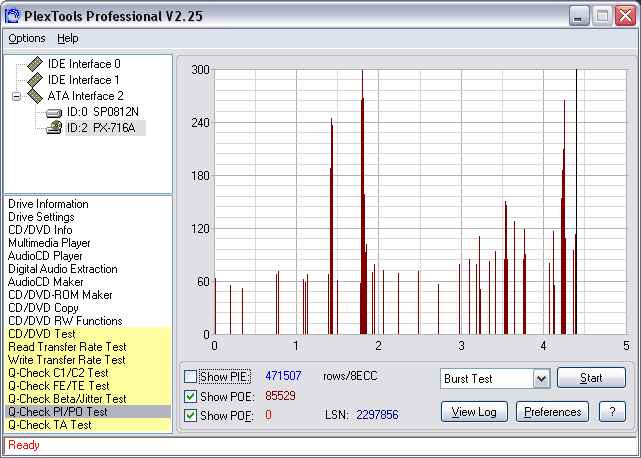Image resolution: width=641 pixels, height=458 pixels.
Task: Open the Options menu
Action: [x=27, y=38]
